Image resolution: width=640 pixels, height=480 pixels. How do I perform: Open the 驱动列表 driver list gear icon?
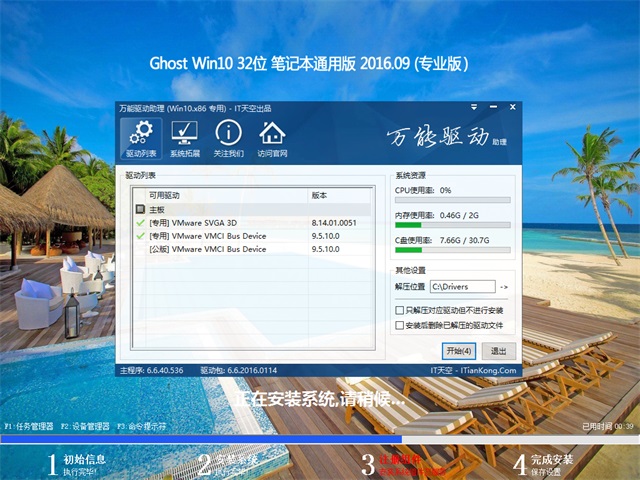141,138
